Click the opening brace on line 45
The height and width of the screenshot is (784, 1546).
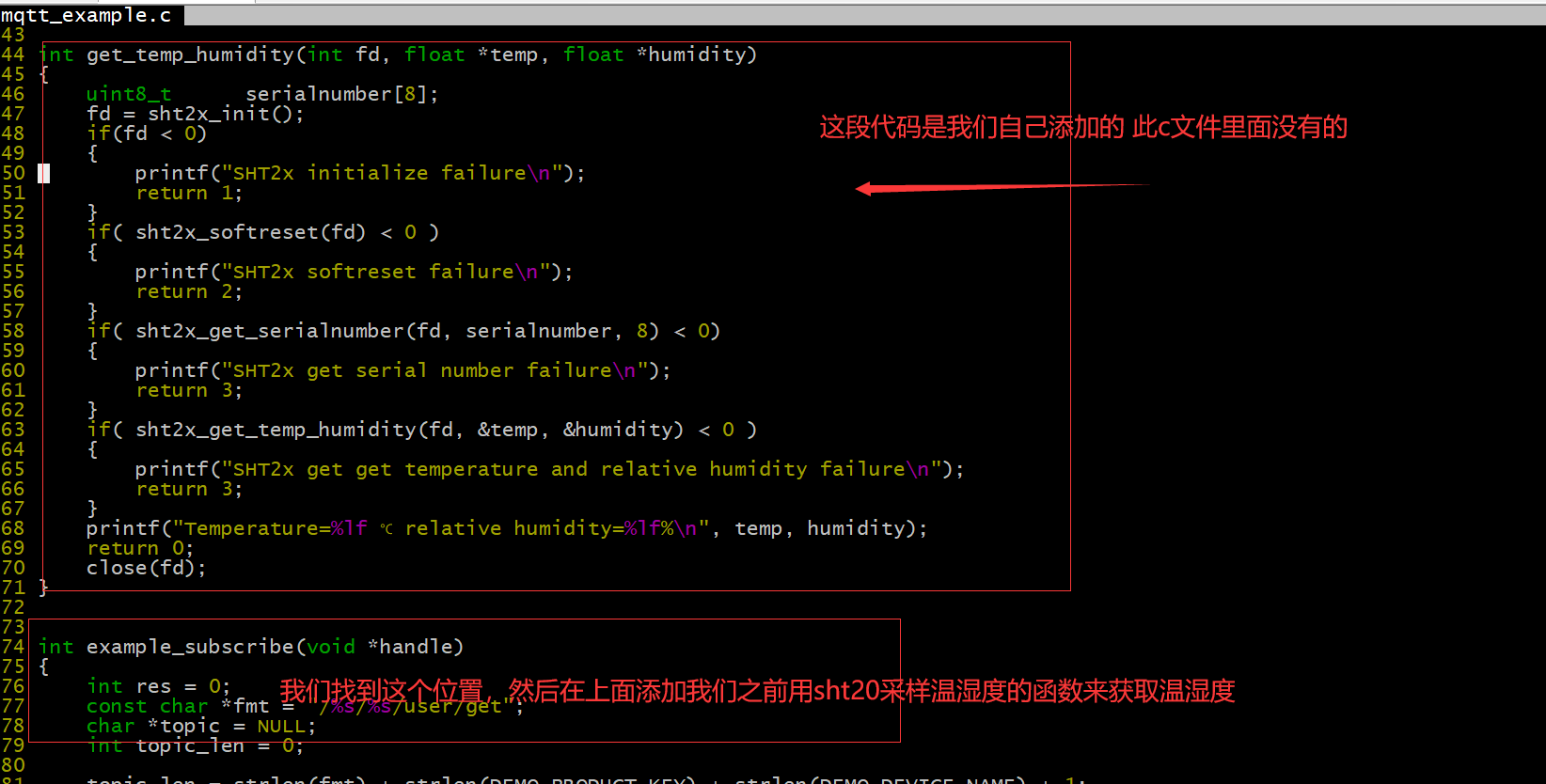click(x=43, y=74)
